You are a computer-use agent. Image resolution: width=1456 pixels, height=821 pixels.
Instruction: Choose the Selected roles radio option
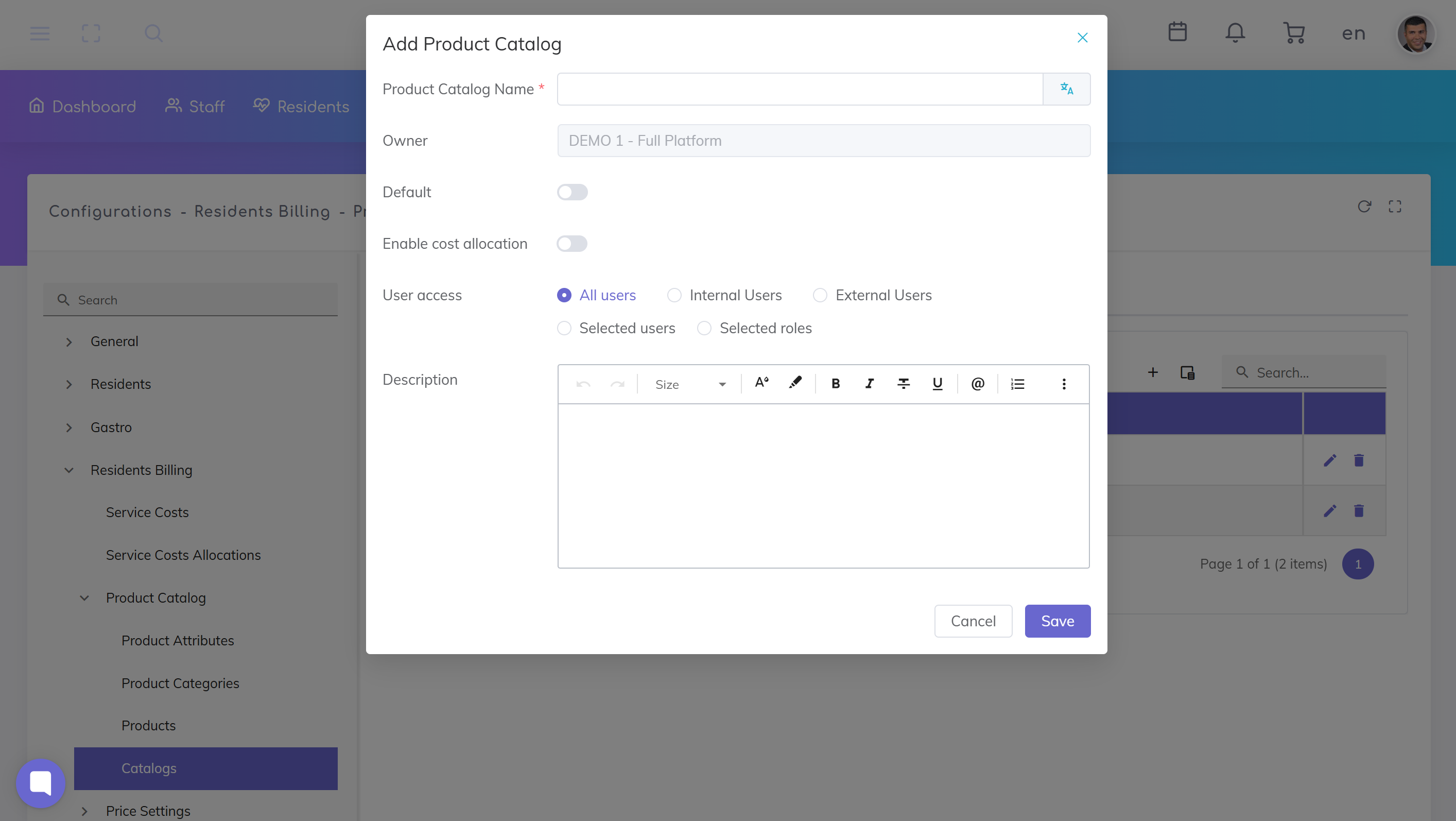pyautogui.click(x=704, y=328)
